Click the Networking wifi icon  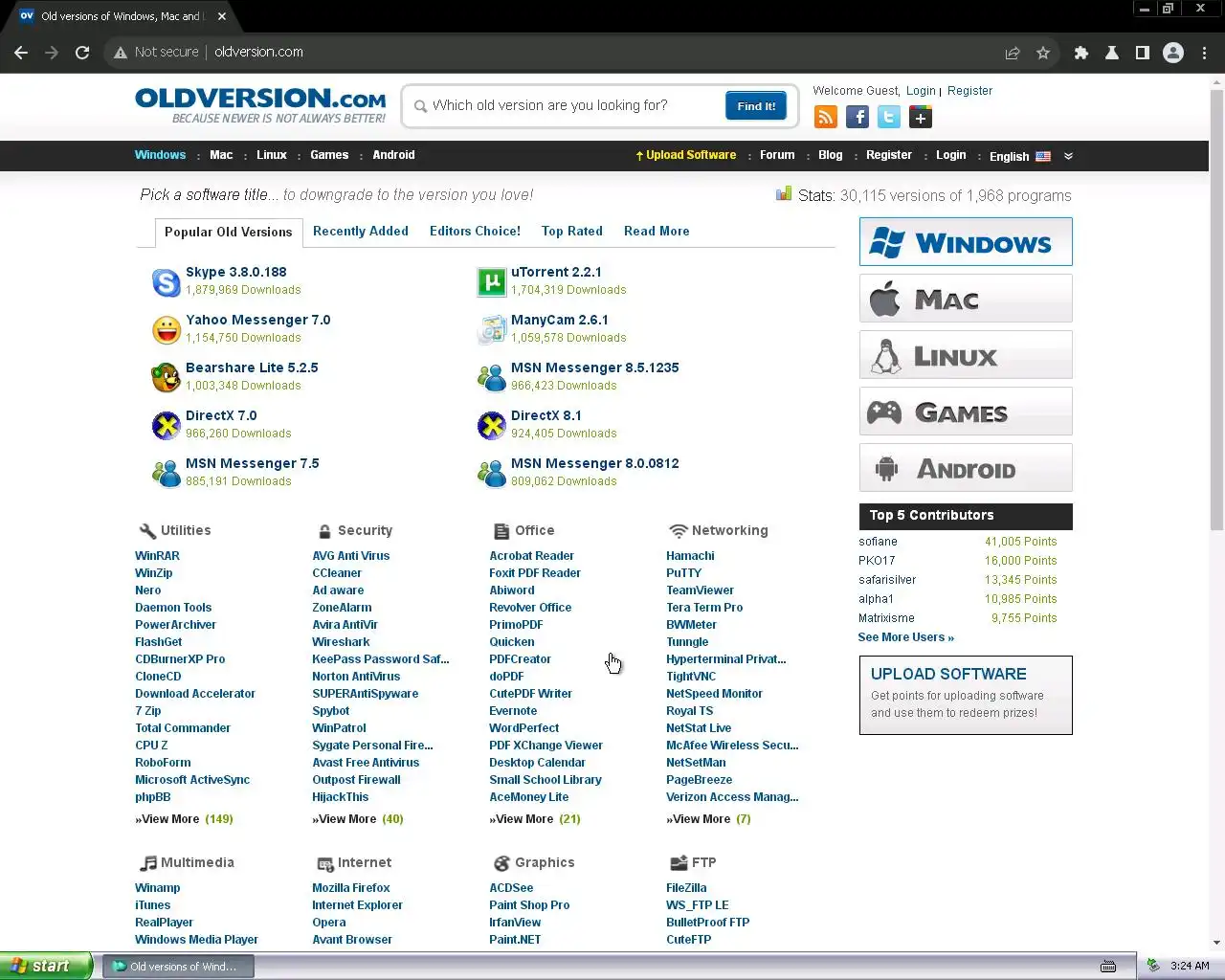tap(678, 531)
